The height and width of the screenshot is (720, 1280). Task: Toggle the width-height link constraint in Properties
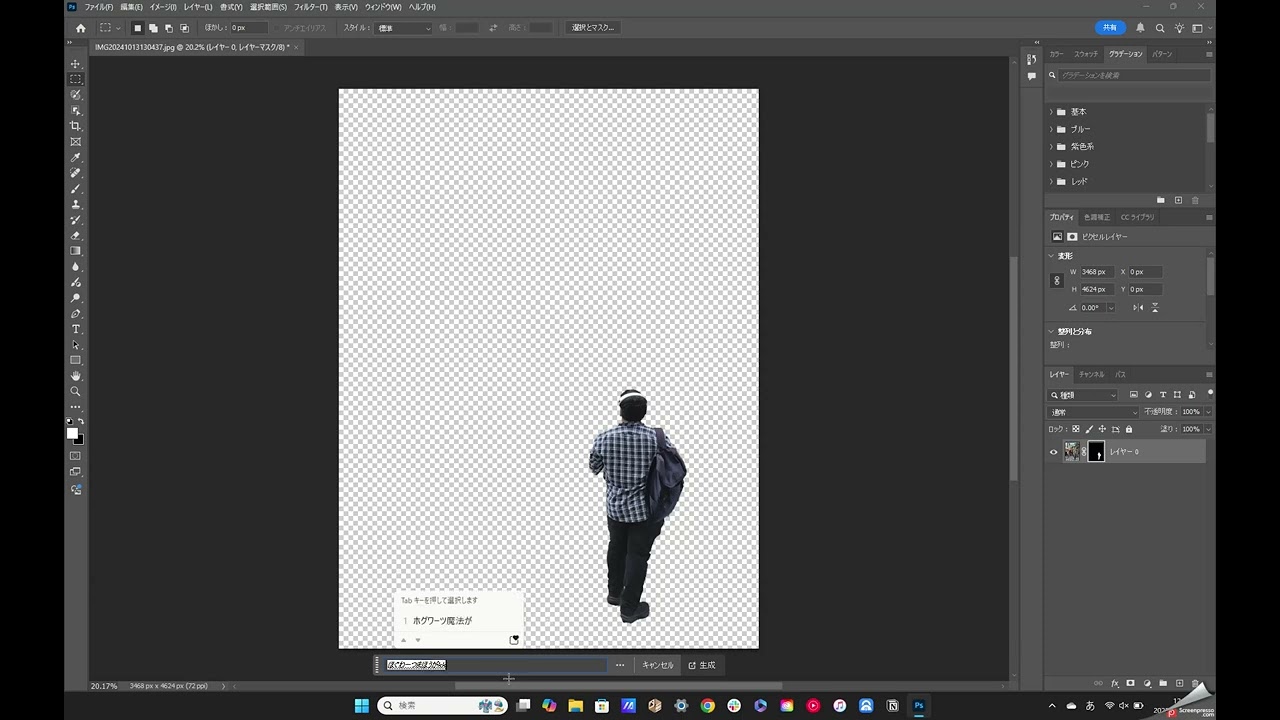1057,281
